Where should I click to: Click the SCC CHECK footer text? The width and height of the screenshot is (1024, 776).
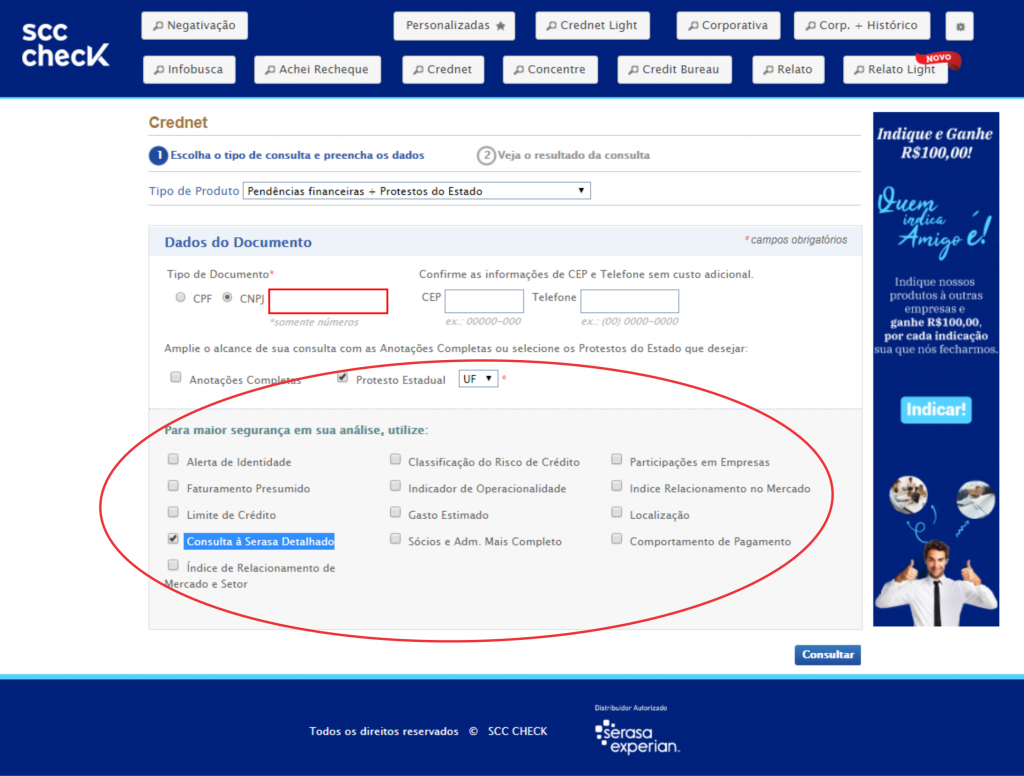tap(517, 731)
